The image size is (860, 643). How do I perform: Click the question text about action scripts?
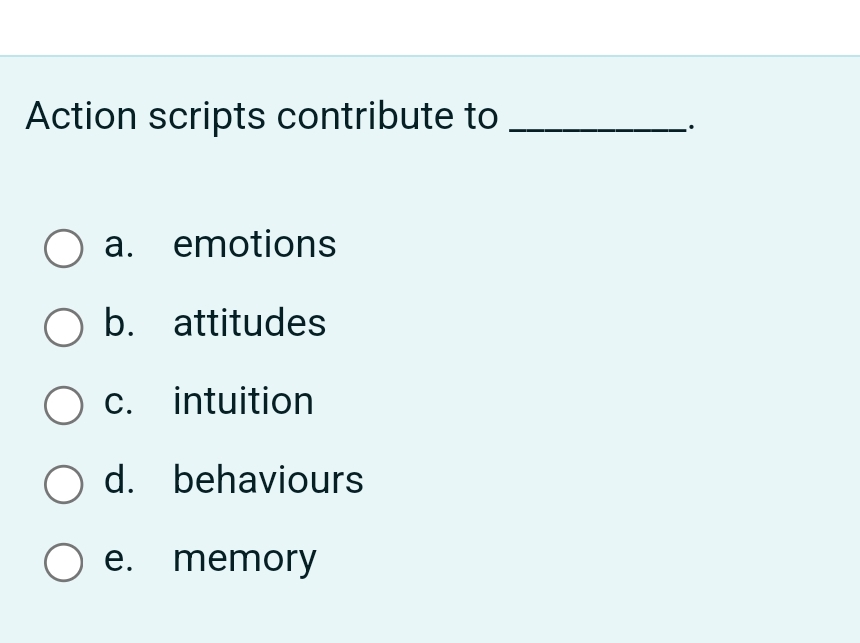260,116
